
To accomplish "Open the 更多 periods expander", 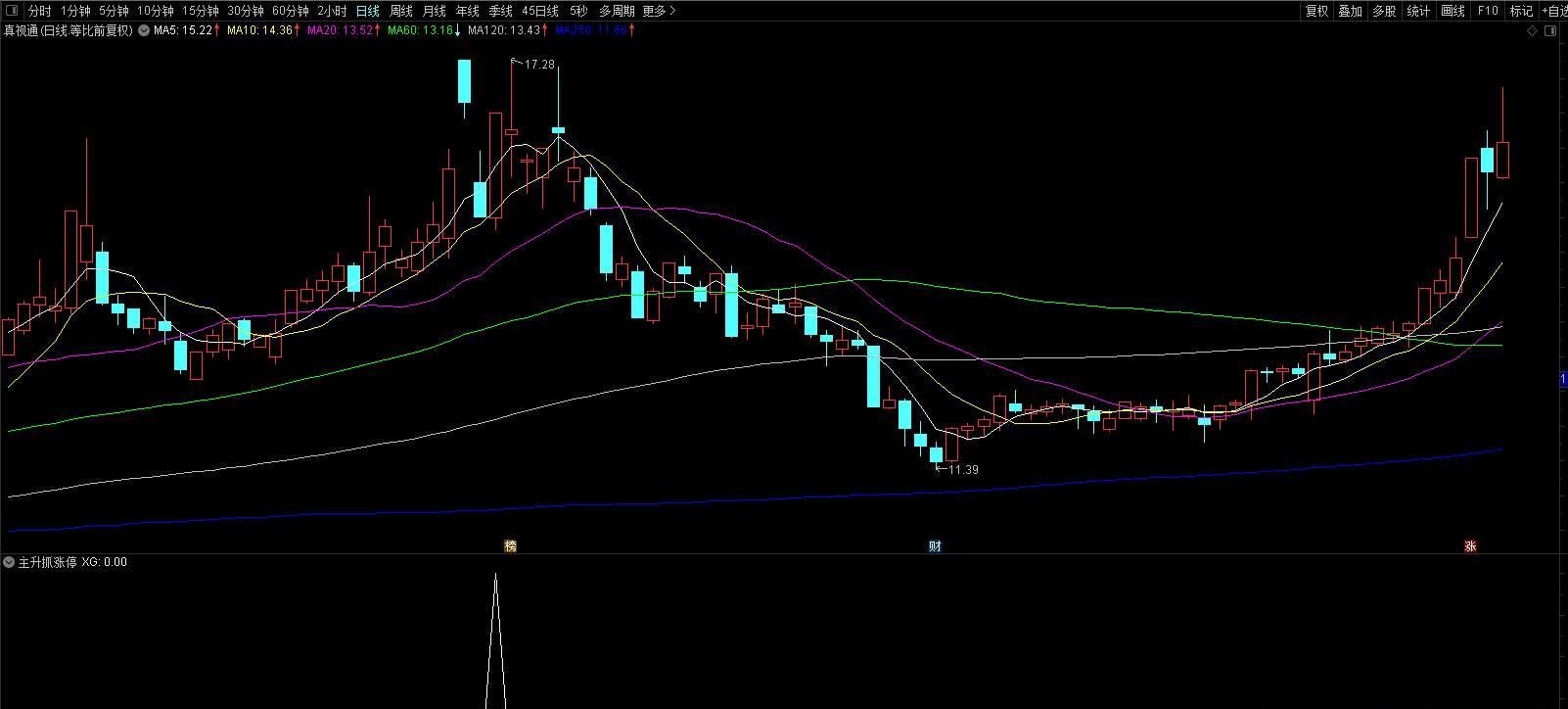I will tap(659, 11).
